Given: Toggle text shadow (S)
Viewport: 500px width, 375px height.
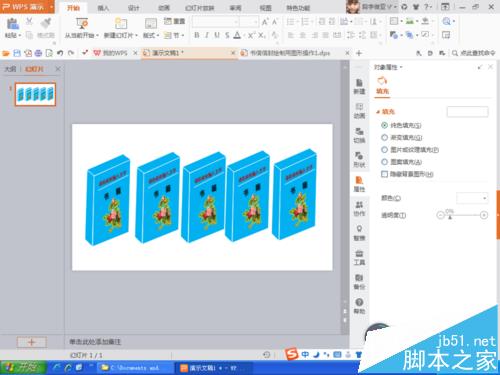Looking at the screenshot, I should coord(227,35).
